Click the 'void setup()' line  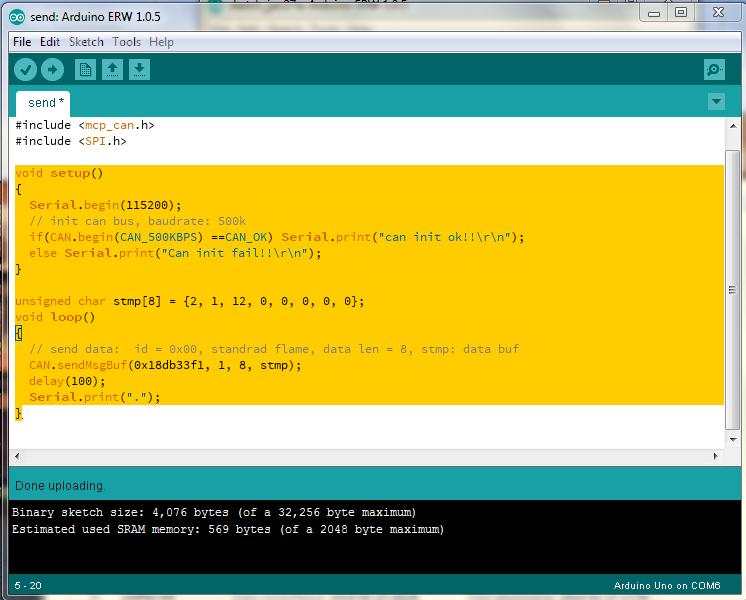tap(59, 173)
